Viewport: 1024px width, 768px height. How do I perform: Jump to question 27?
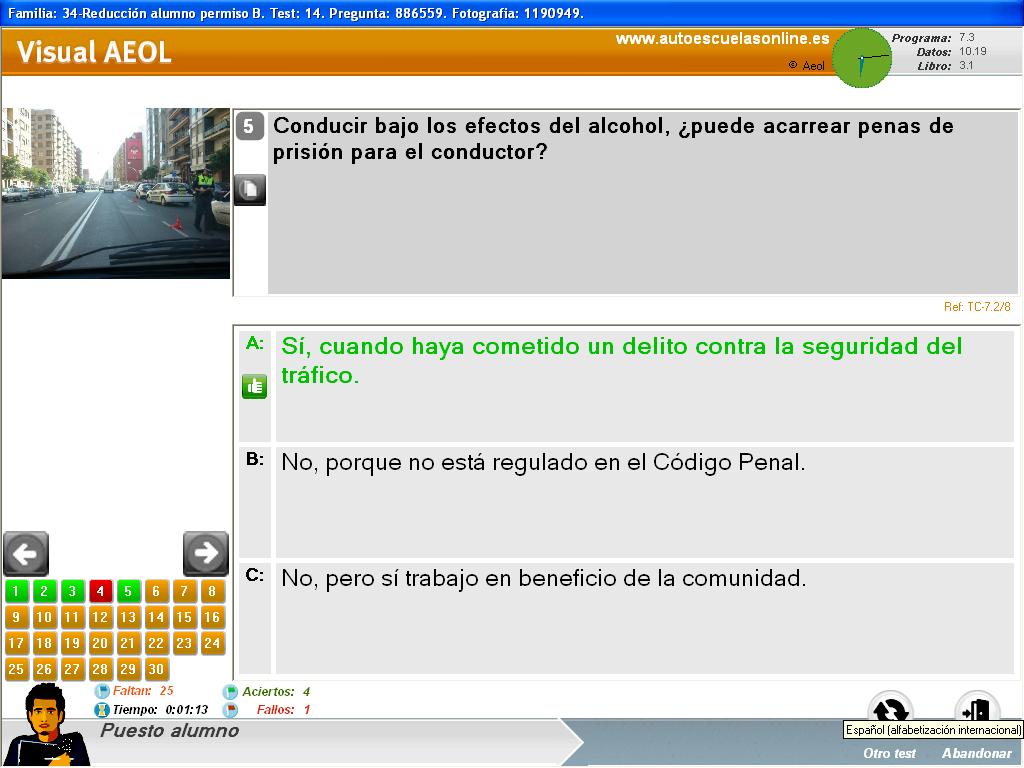(72, 669)
